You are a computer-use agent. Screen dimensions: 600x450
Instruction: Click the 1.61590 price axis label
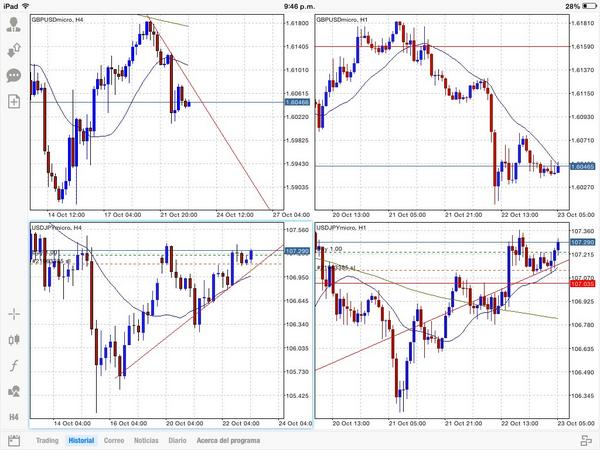point(582,47)
